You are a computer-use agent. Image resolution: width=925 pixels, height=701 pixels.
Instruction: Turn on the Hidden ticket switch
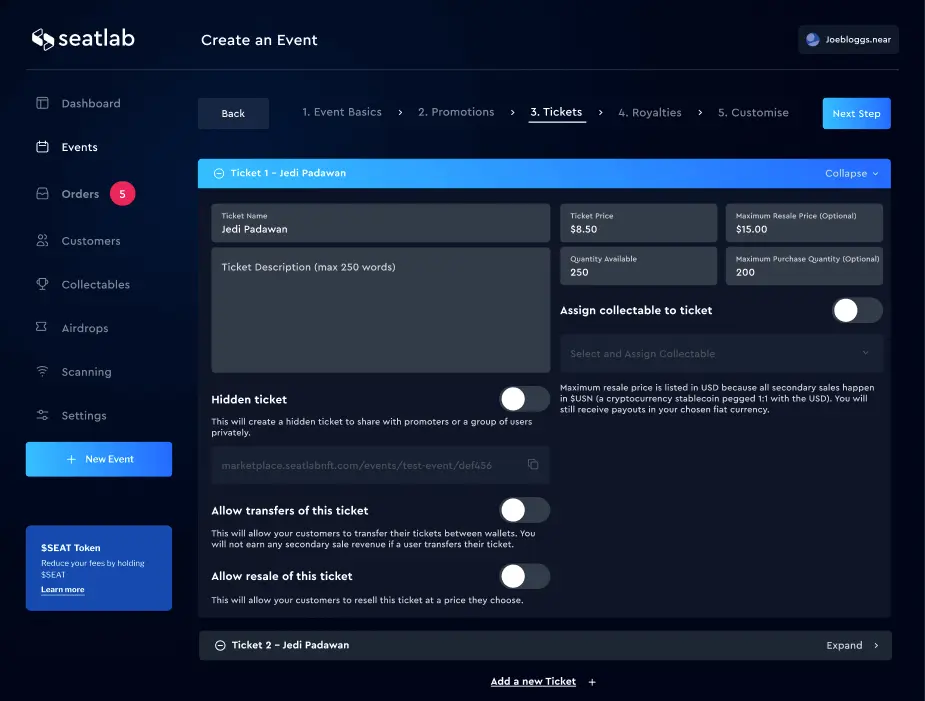coord(524,399)
